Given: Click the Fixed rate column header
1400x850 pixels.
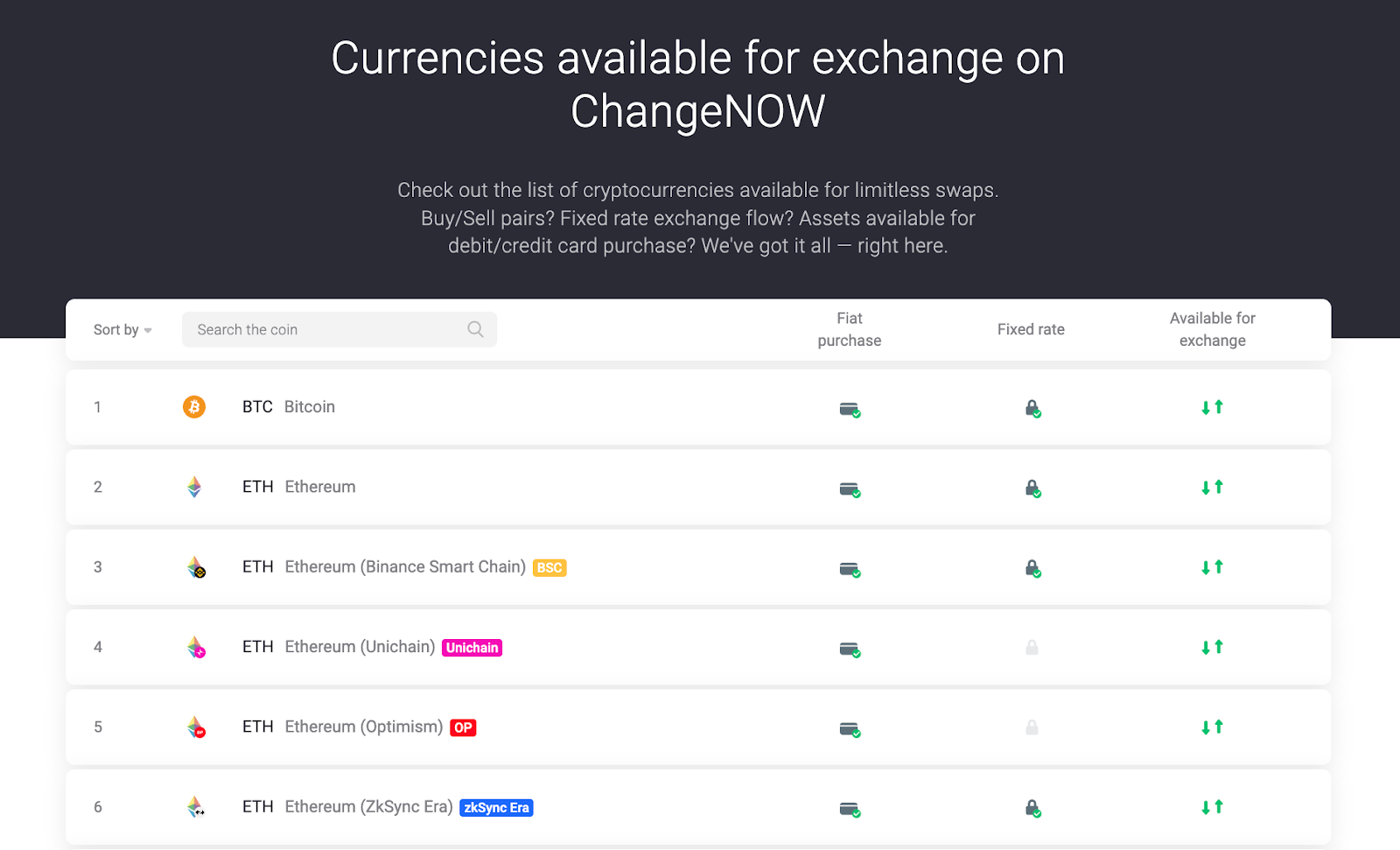Looking at the screenshot, I should [1031, 329].
